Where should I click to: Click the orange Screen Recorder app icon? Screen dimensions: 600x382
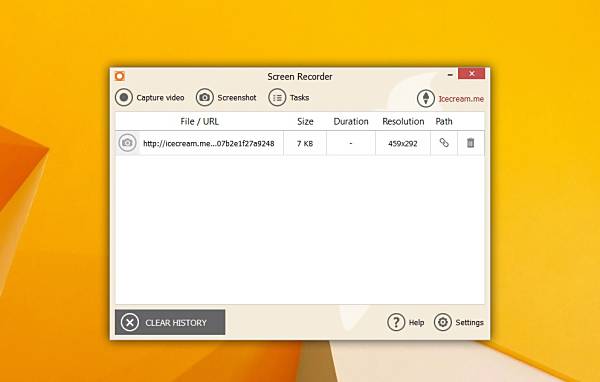(120, 76)
